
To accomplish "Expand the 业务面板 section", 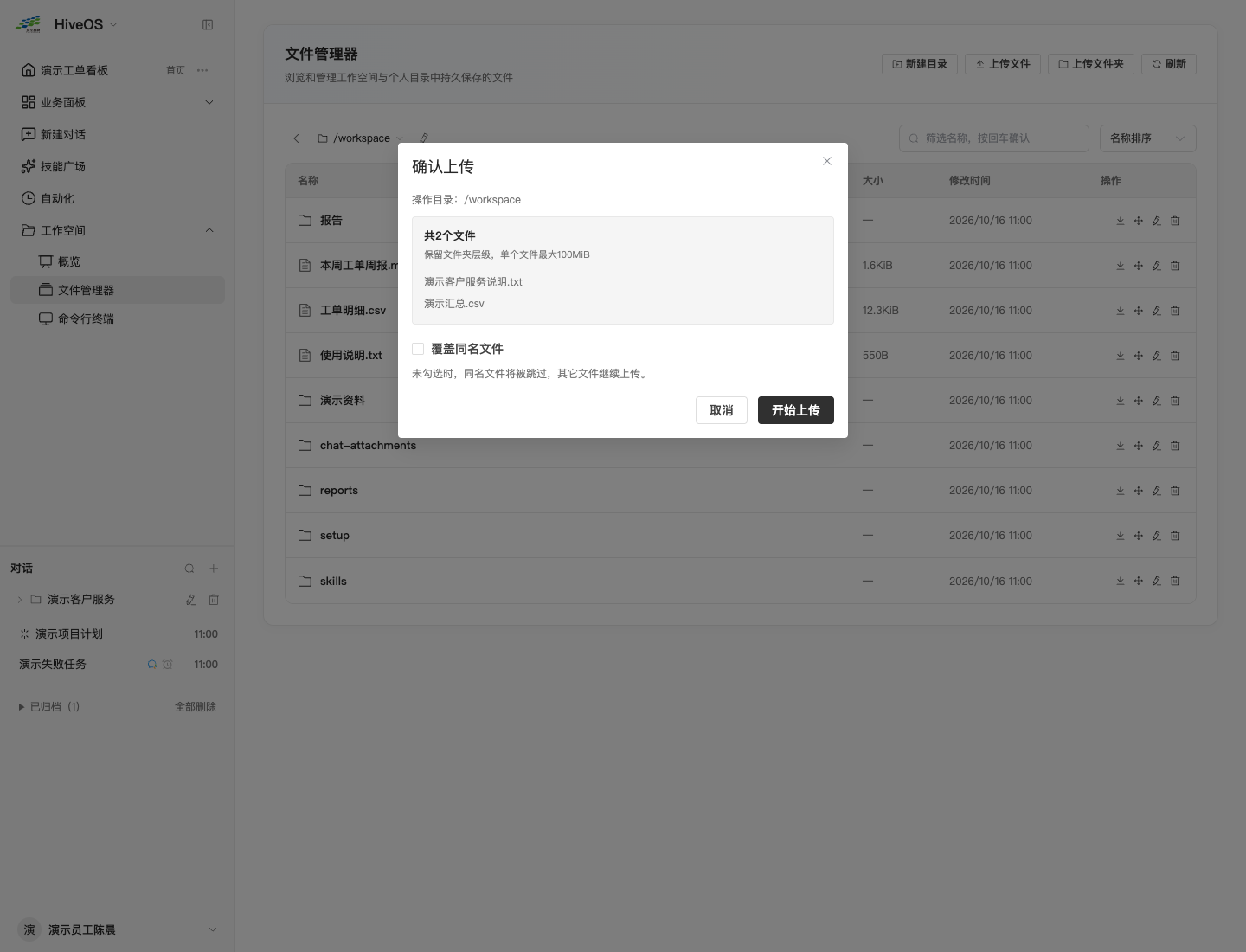I will click(118, 102).
